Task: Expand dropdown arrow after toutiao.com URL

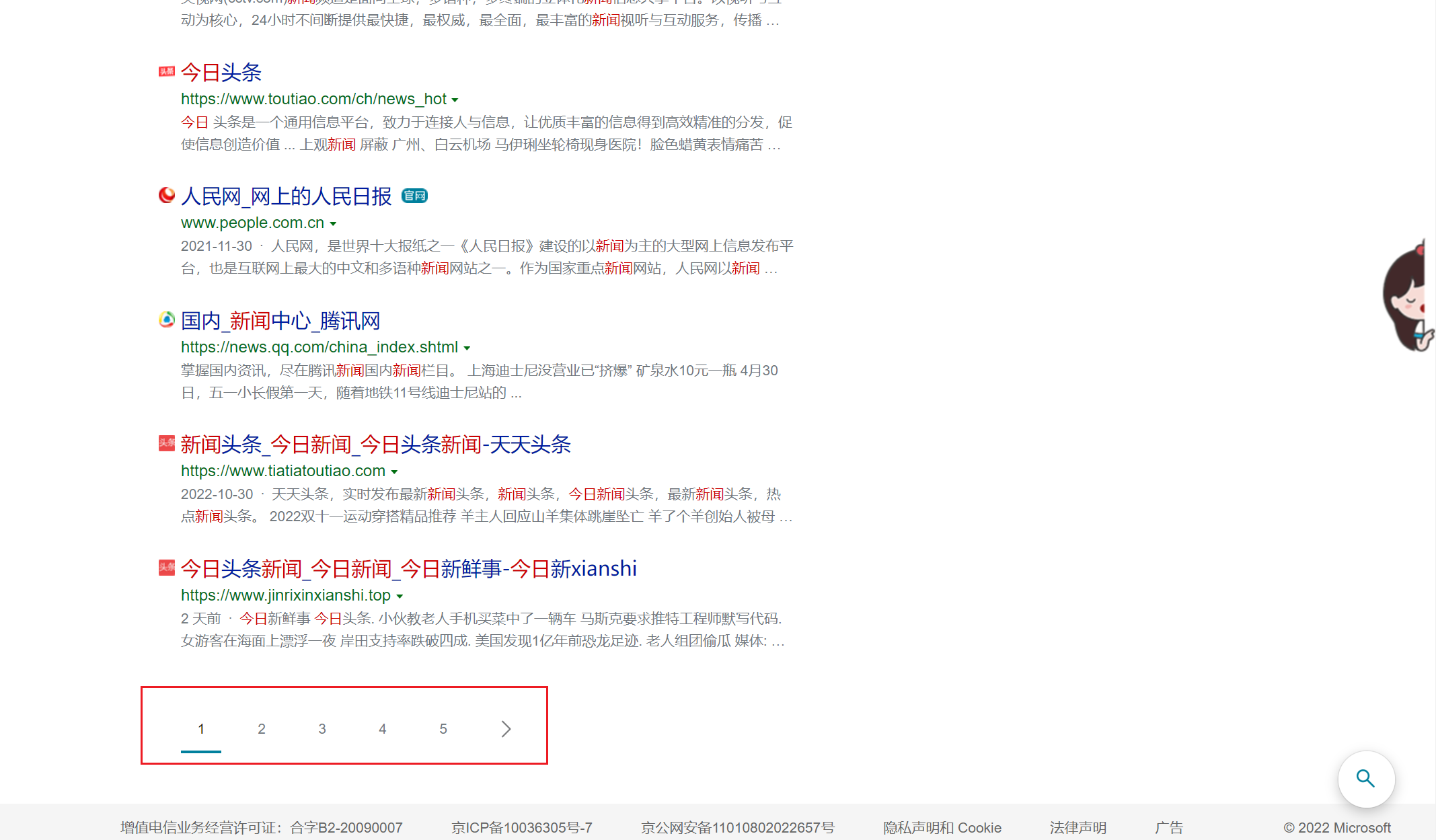Action: 455,100
